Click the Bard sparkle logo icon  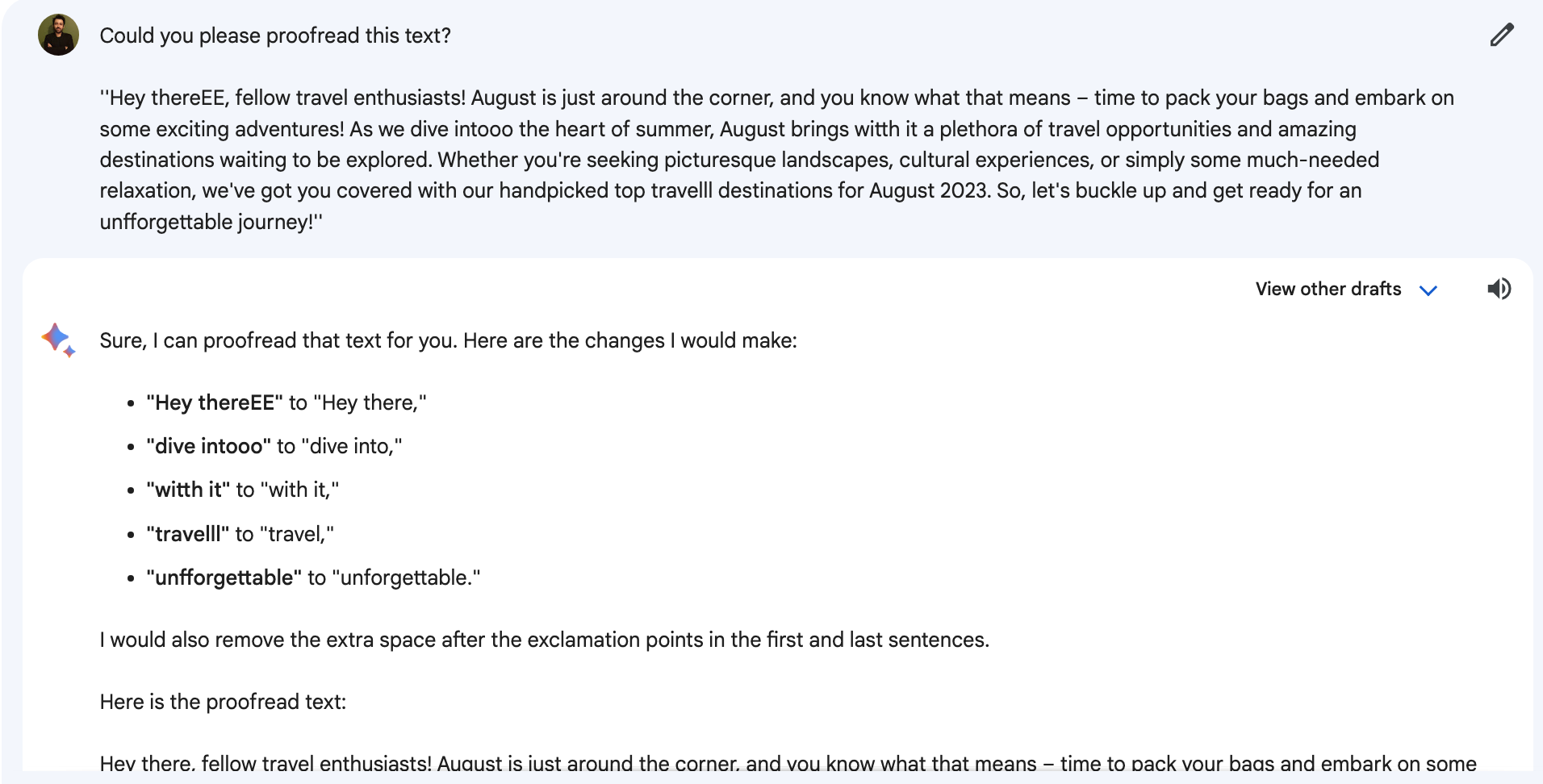point(58,340)
